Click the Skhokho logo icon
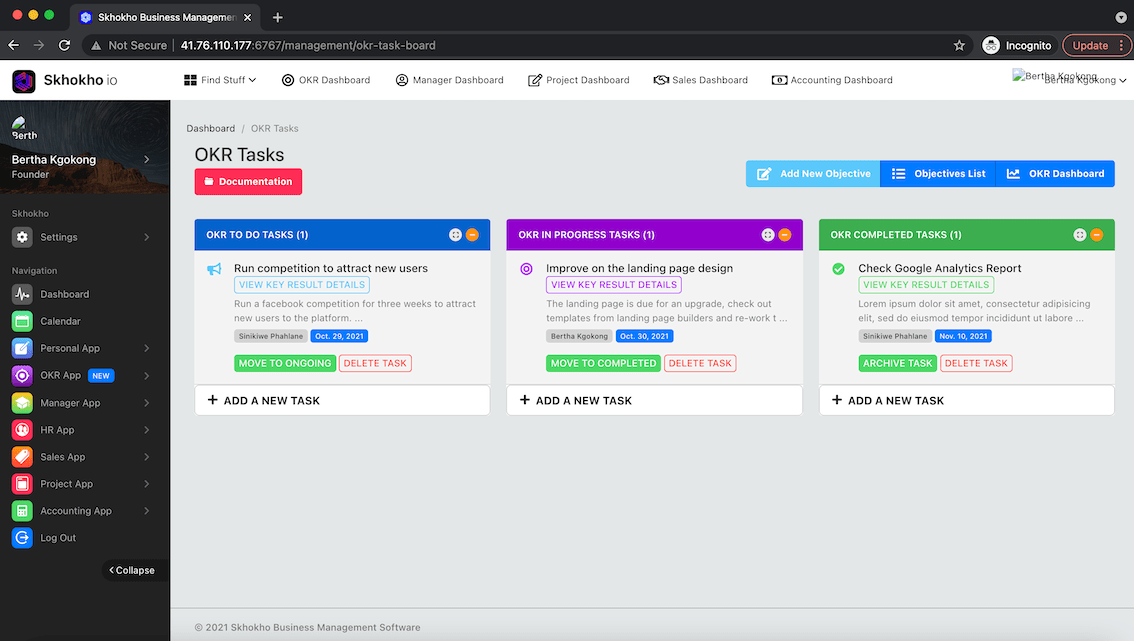The height and width of the screenshot is (641, 1134). coord(24,80)
